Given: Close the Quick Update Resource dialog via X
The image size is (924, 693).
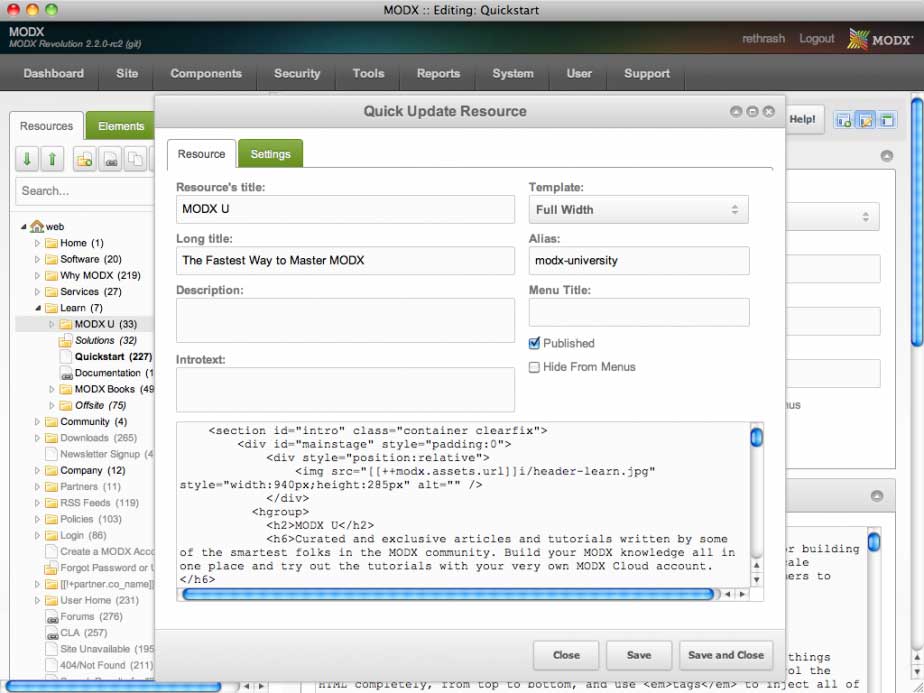Looking at the screenshot, I should pyautogui.click(x=768, y=111).
